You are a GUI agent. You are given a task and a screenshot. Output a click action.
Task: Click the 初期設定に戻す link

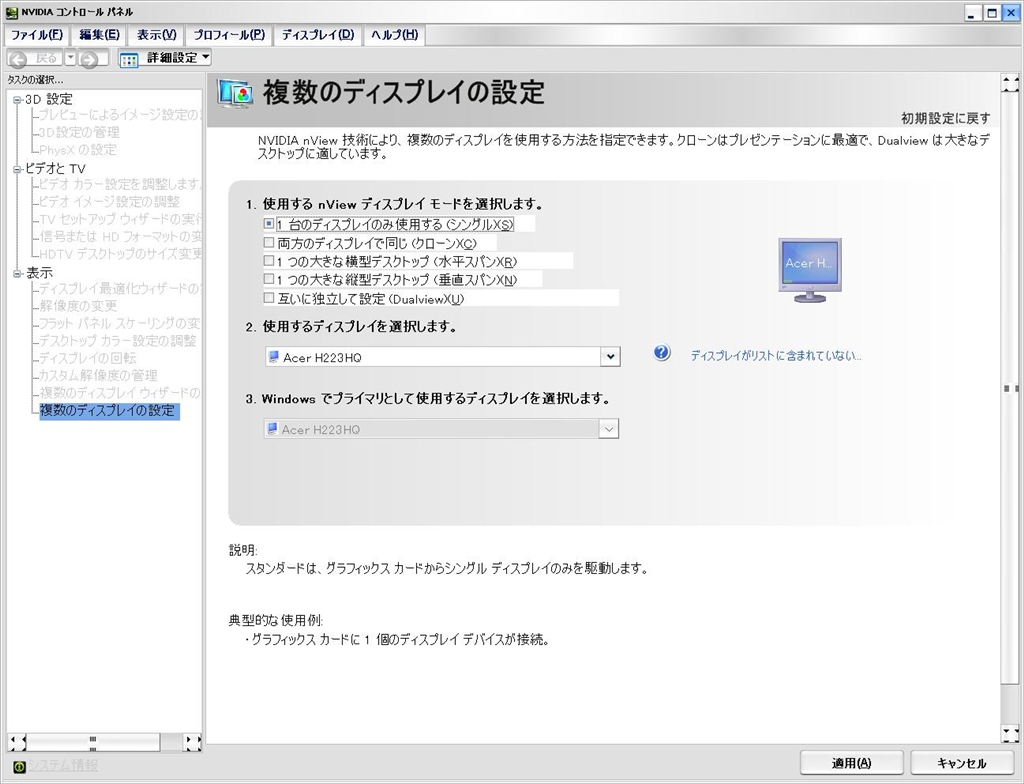pos(946,118)
